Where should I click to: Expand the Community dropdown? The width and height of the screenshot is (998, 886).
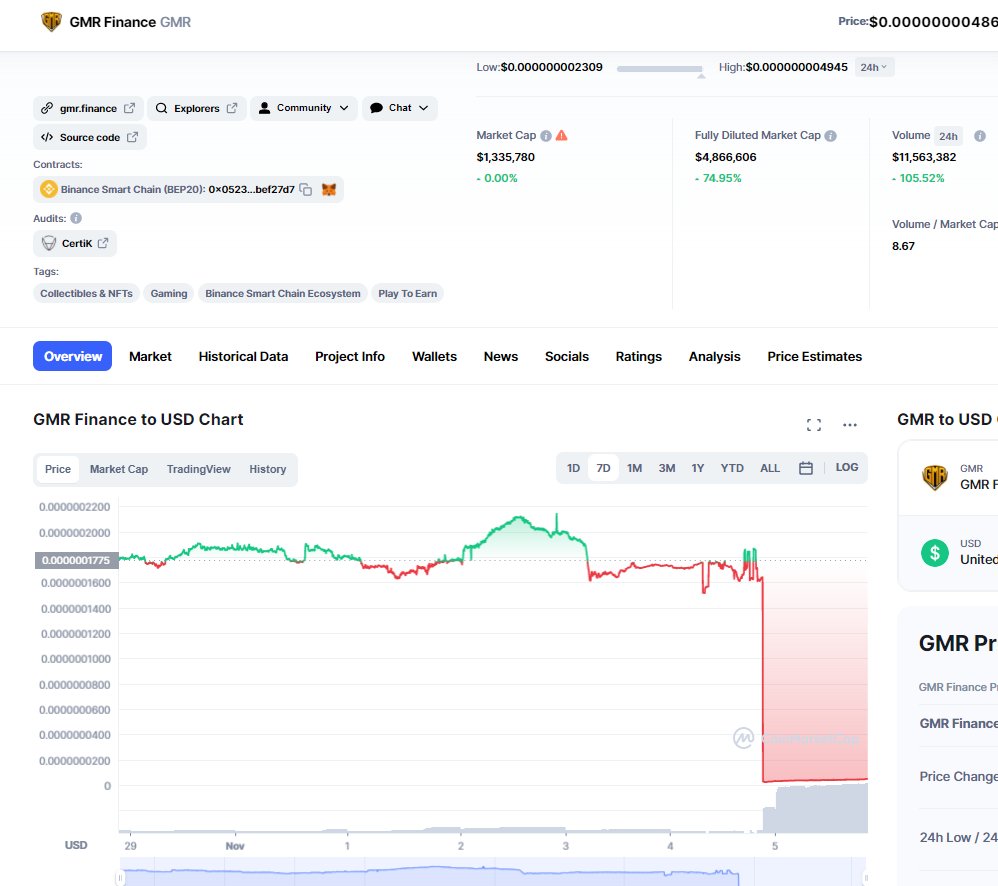pyautogui.click(x=304, y=108)
